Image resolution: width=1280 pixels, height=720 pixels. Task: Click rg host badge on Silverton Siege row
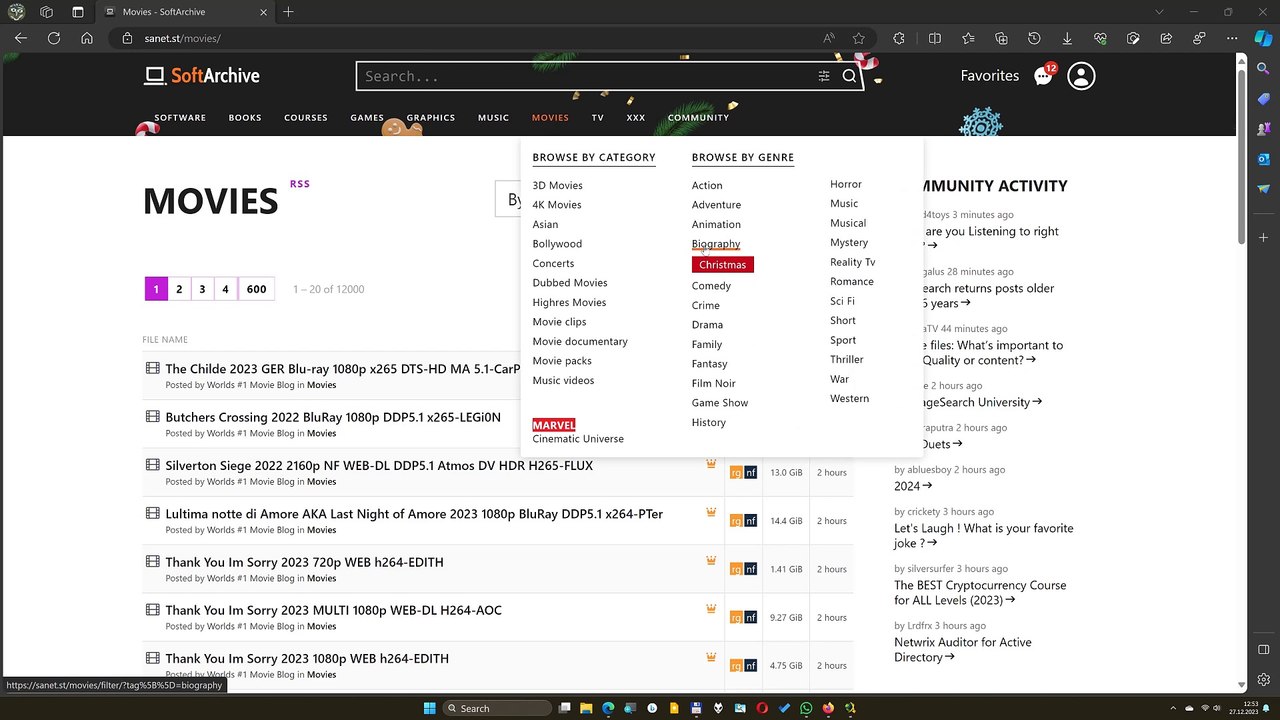pyautogui.click(x=736, y=472)
